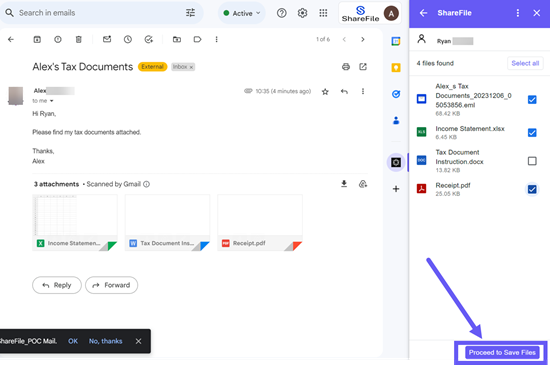Print the email conversation

tap(346, 67)
